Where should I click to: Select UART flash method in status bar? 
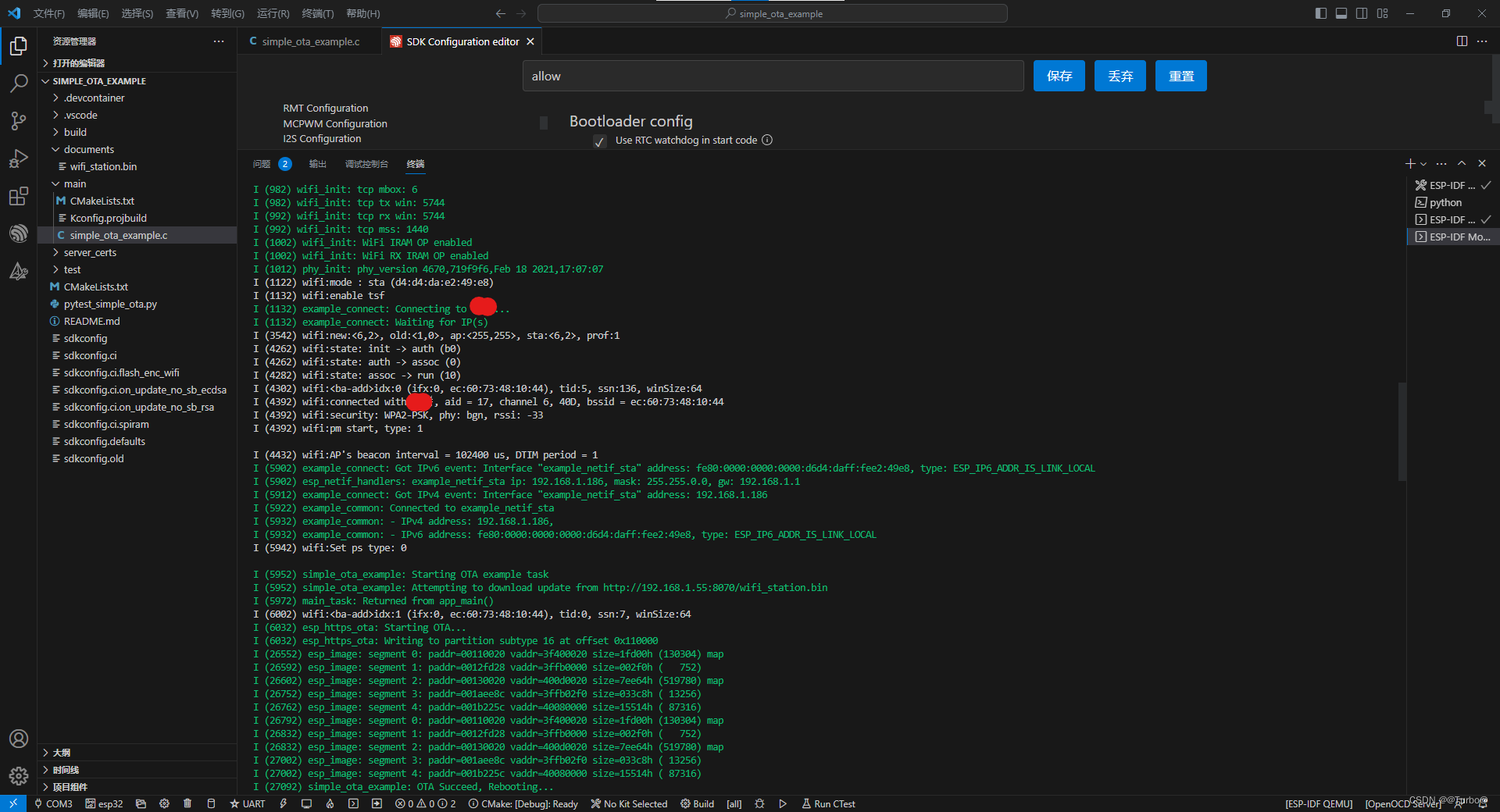tap(248, 803)
